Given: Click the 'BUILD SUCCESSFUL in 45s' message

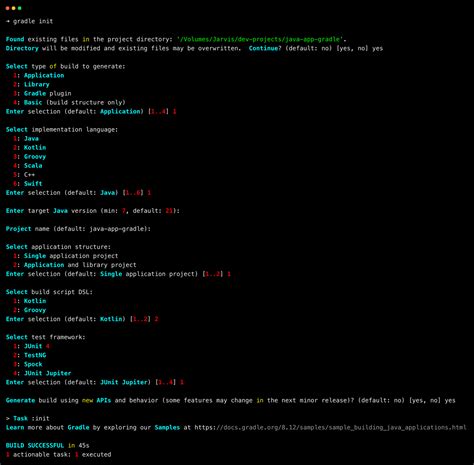Looking at the screenshot, I should 47,445.
